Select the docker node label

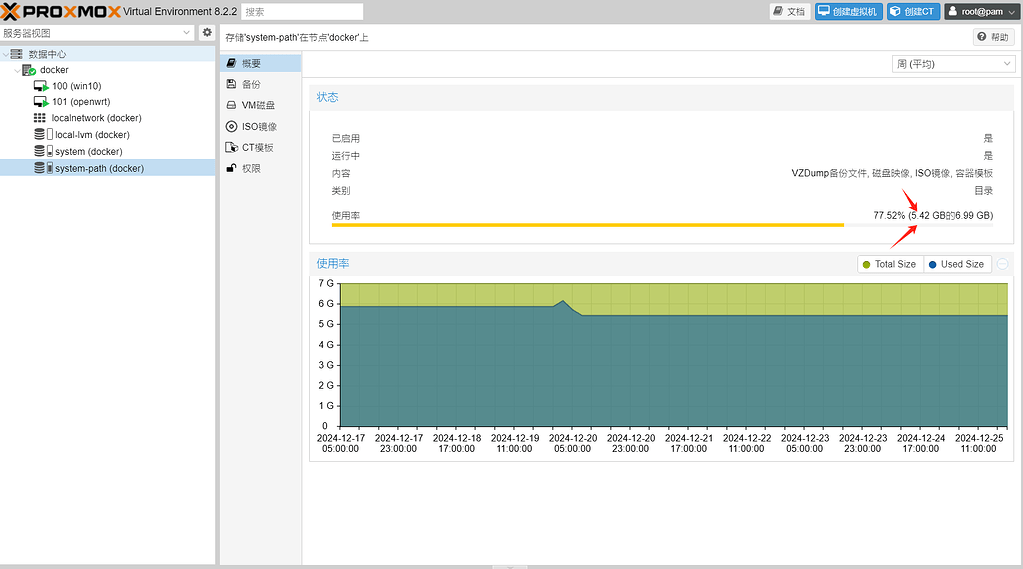pos(54,70)
